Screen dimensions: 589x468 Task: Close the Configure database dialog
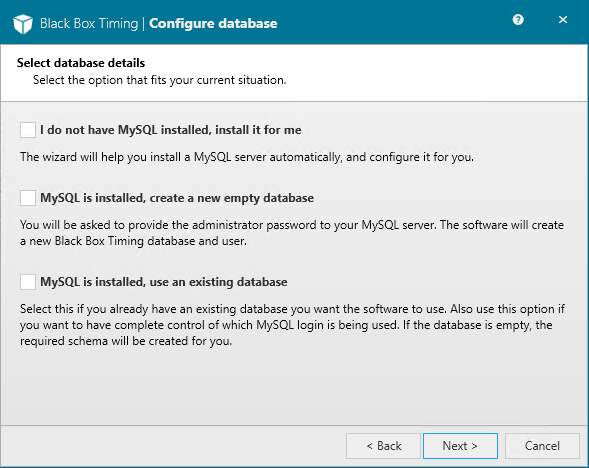(x=563, y=20)
